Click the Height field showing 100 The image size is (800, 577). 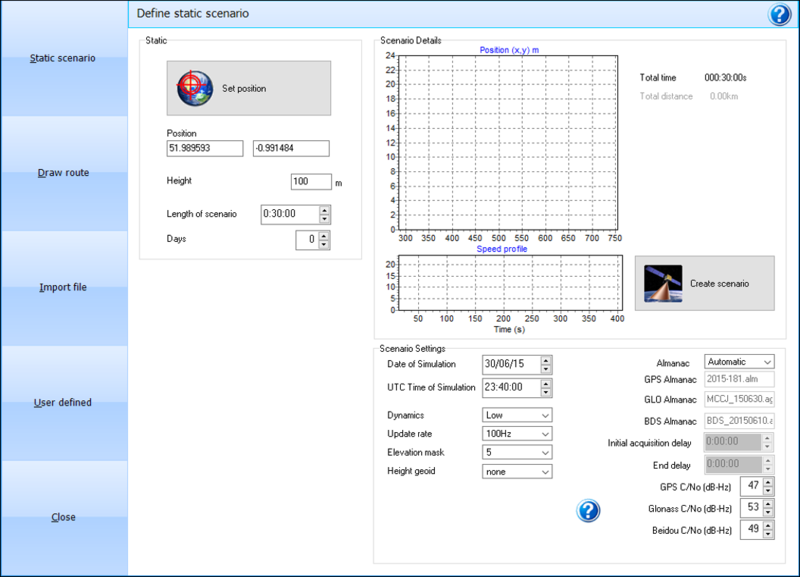[311, 182]
